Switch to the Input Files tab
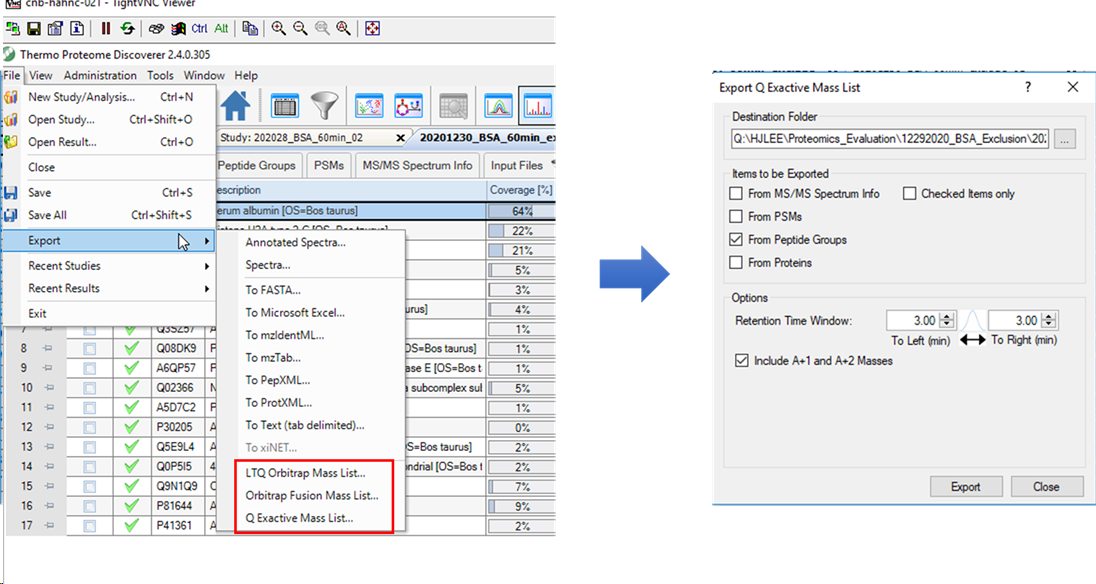The width and height of the screenshot is (1096, 584). pos(517,166)
